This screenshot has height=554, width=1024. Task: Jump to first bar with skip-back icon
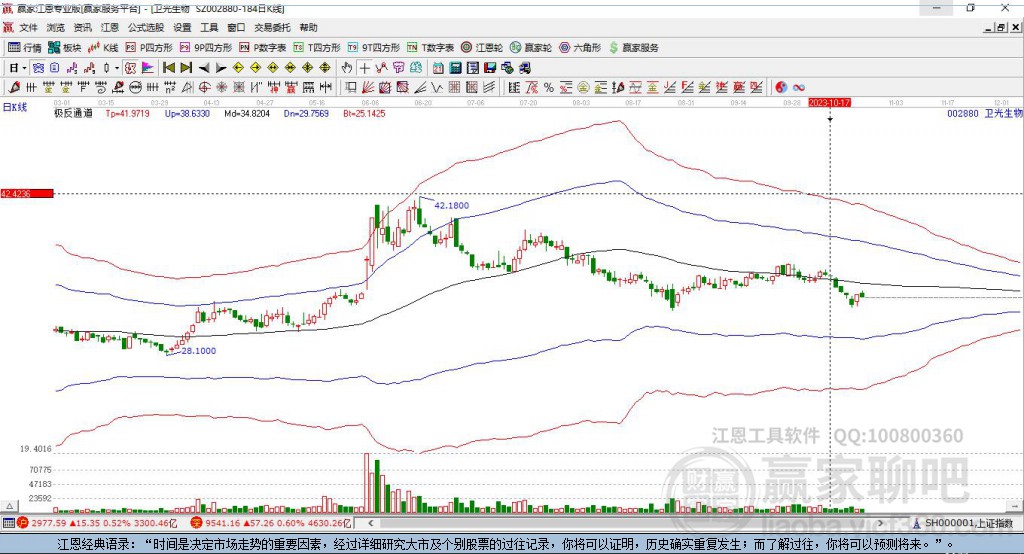[x=168, y=68]
